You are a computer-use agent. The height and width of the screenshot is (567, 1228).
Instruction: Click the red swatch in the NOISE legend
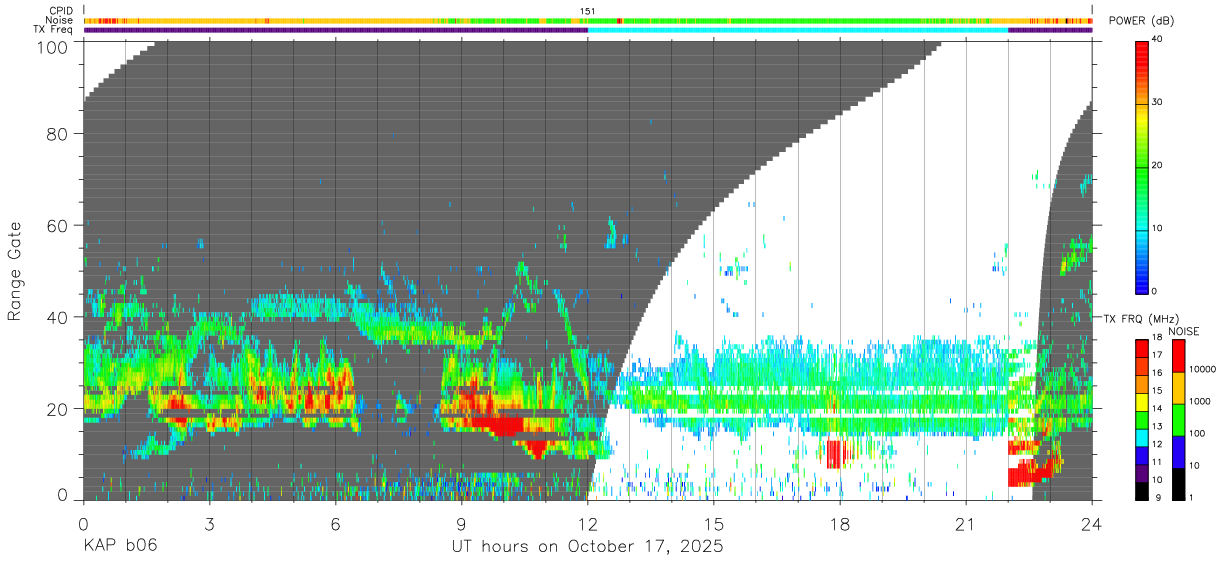pos(1178,355)
